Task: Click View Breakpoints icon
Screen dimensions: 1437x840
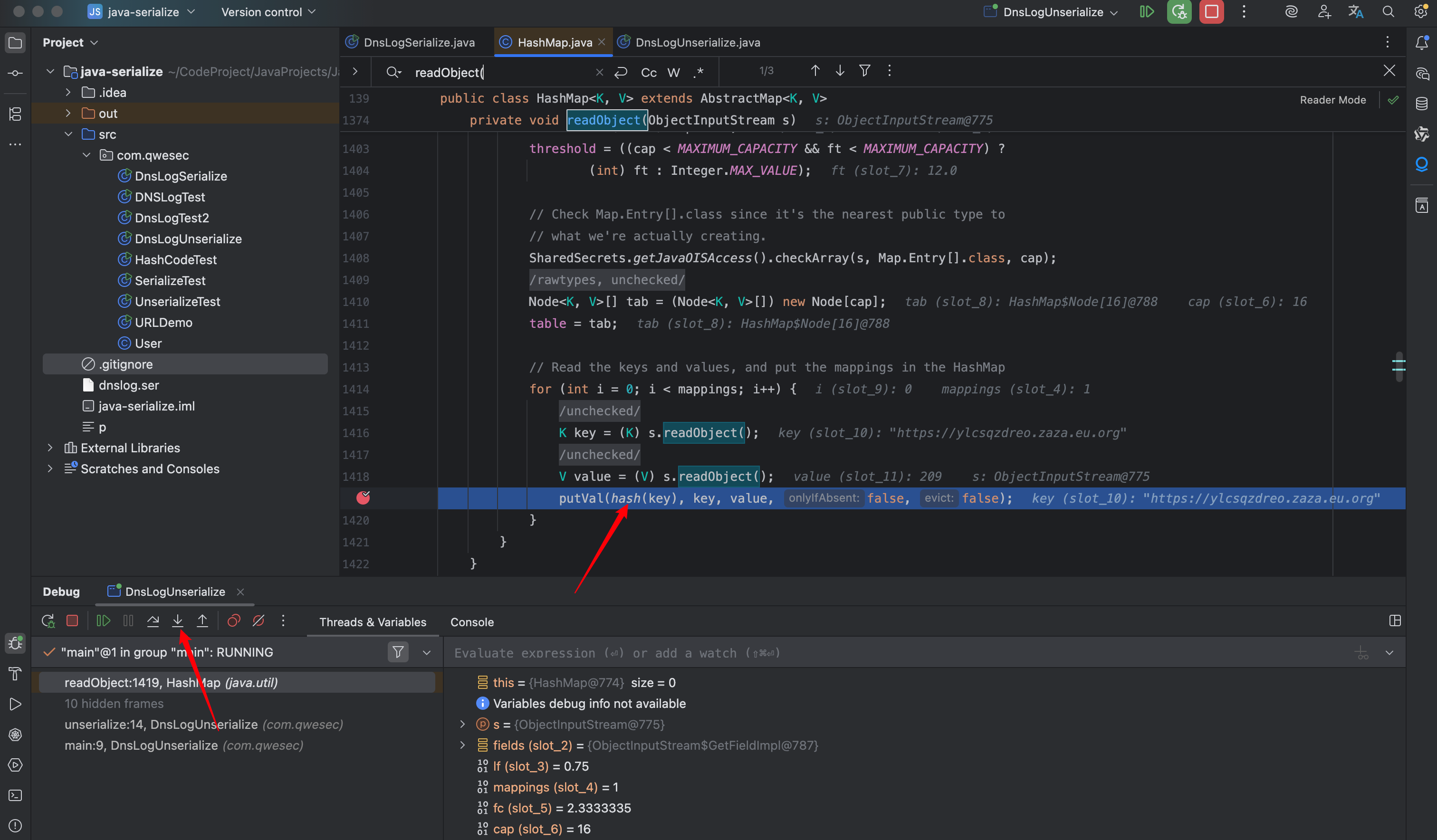Action: pos(234,620)
